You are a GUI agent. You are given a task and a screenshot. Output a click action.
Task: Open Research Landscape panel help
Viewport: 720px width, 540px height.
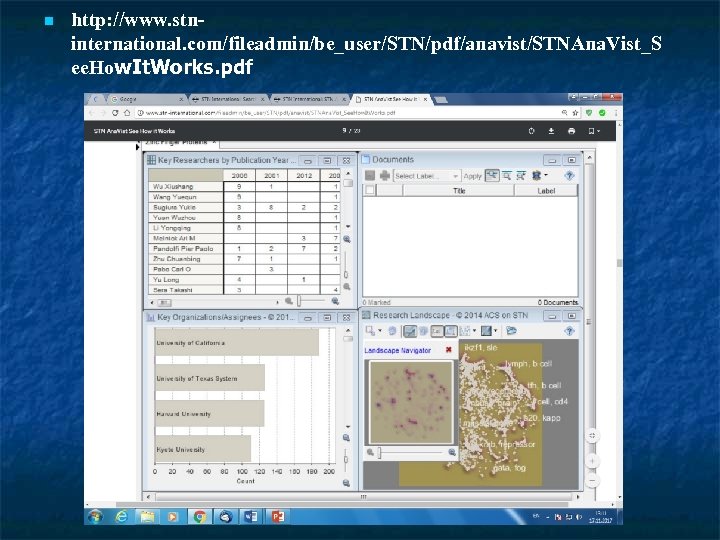[569, 331]
